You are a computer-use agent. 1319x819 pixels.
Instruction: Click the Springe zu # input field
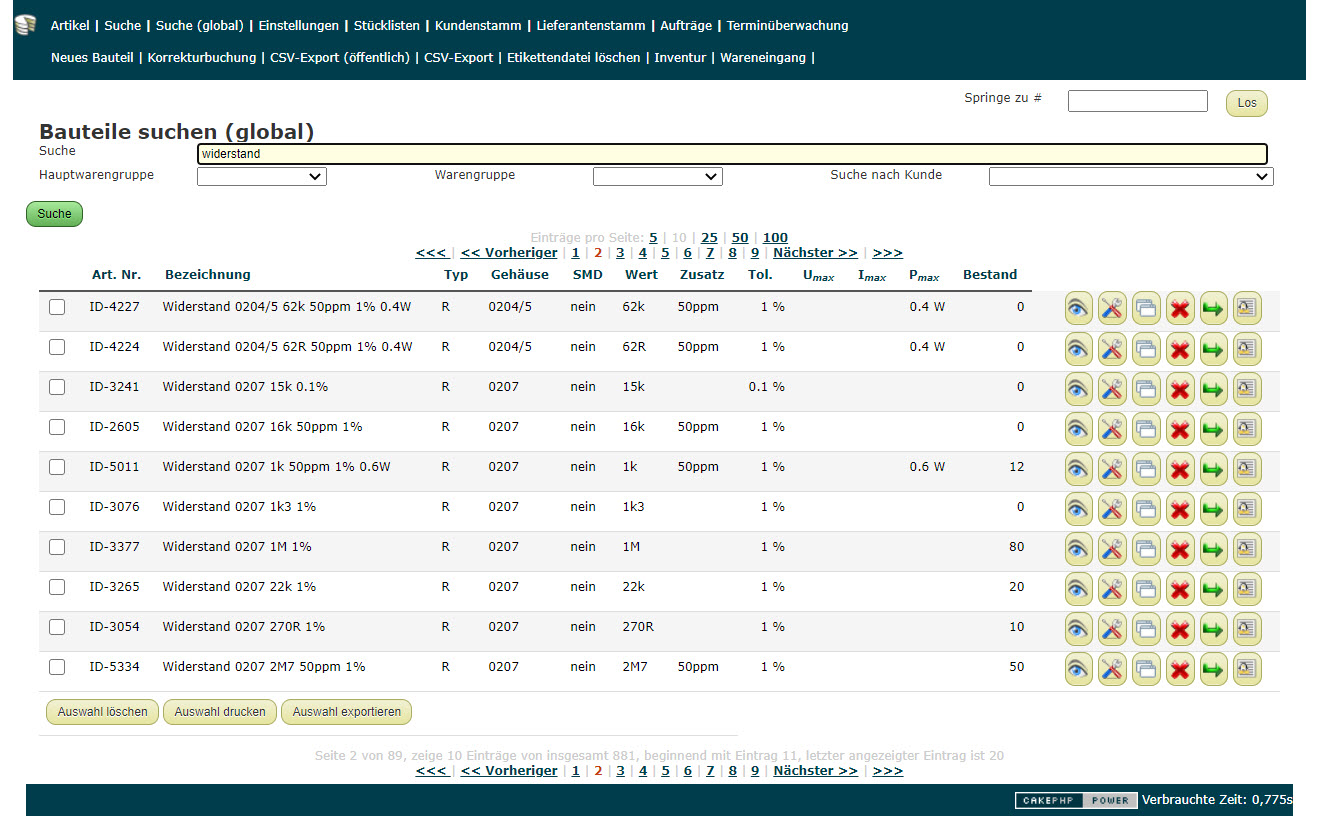[1137, 101]
